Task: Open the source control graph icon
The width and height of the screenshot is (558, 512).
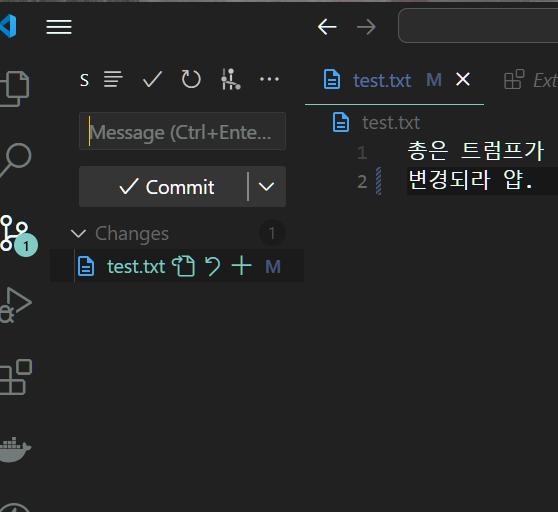Action: (x=231, y=79)
